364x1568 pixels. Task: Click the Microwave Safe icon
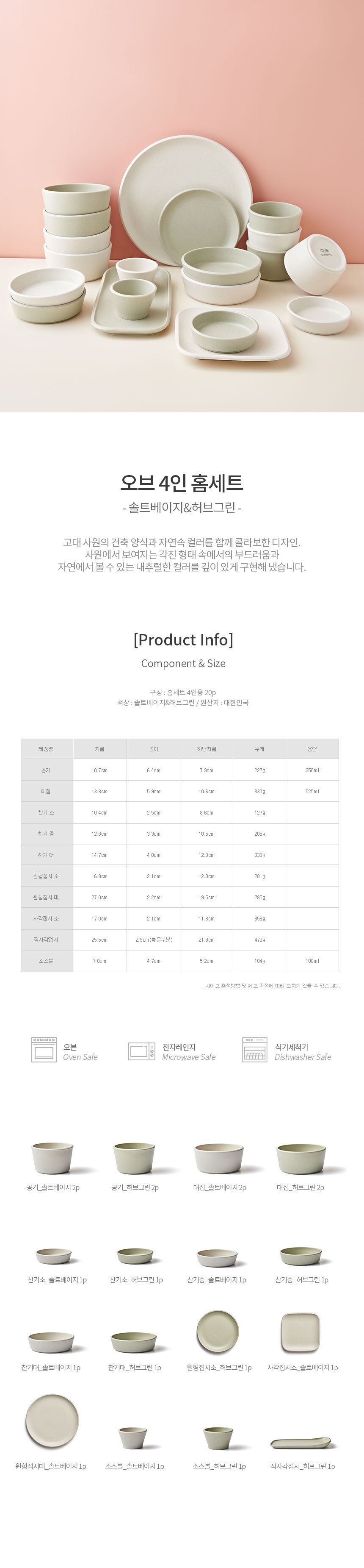tap(141, 1051)
